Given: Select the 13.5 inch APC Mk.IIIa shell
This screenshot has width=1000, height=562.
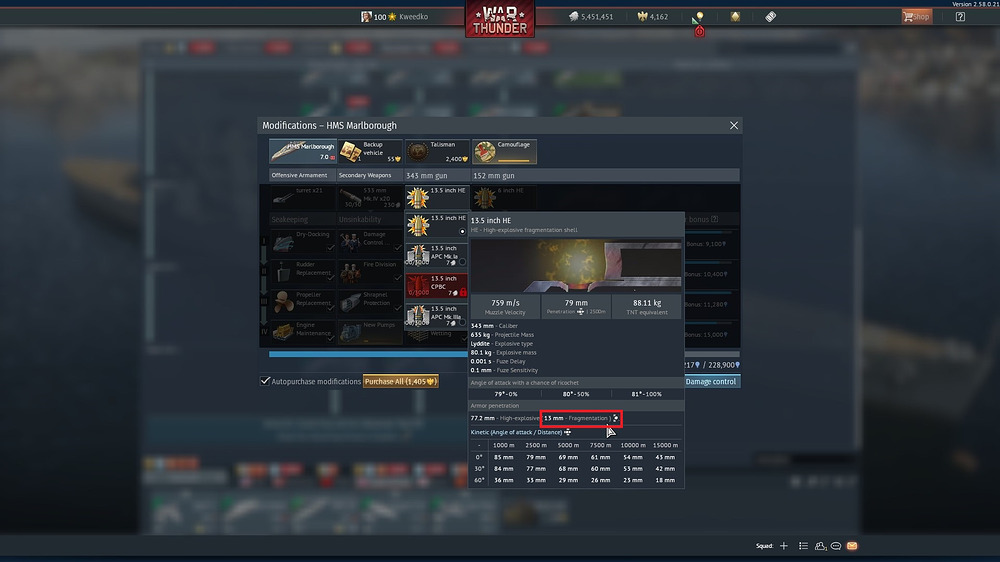Looking at the screenshot, I should (437, 315).
